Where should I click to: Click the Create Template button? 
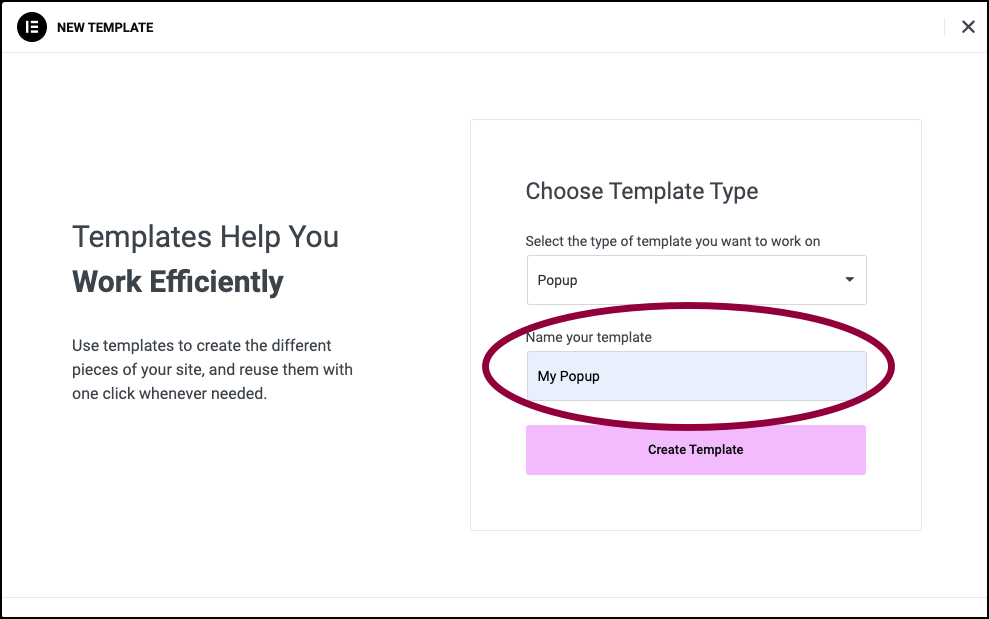click(x=696, y=450)
